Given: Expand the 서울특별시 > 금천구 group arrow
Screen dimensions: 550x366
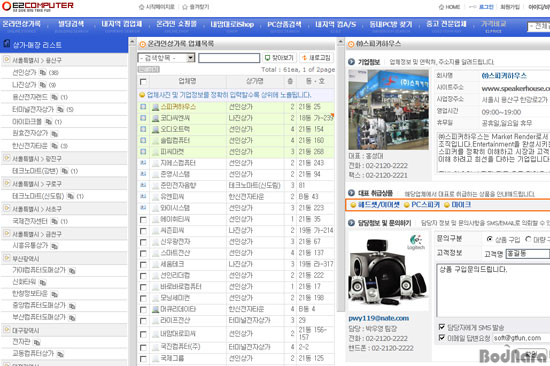Looking at the screenshot, I should pyautogui.click(x=6, y=234).
